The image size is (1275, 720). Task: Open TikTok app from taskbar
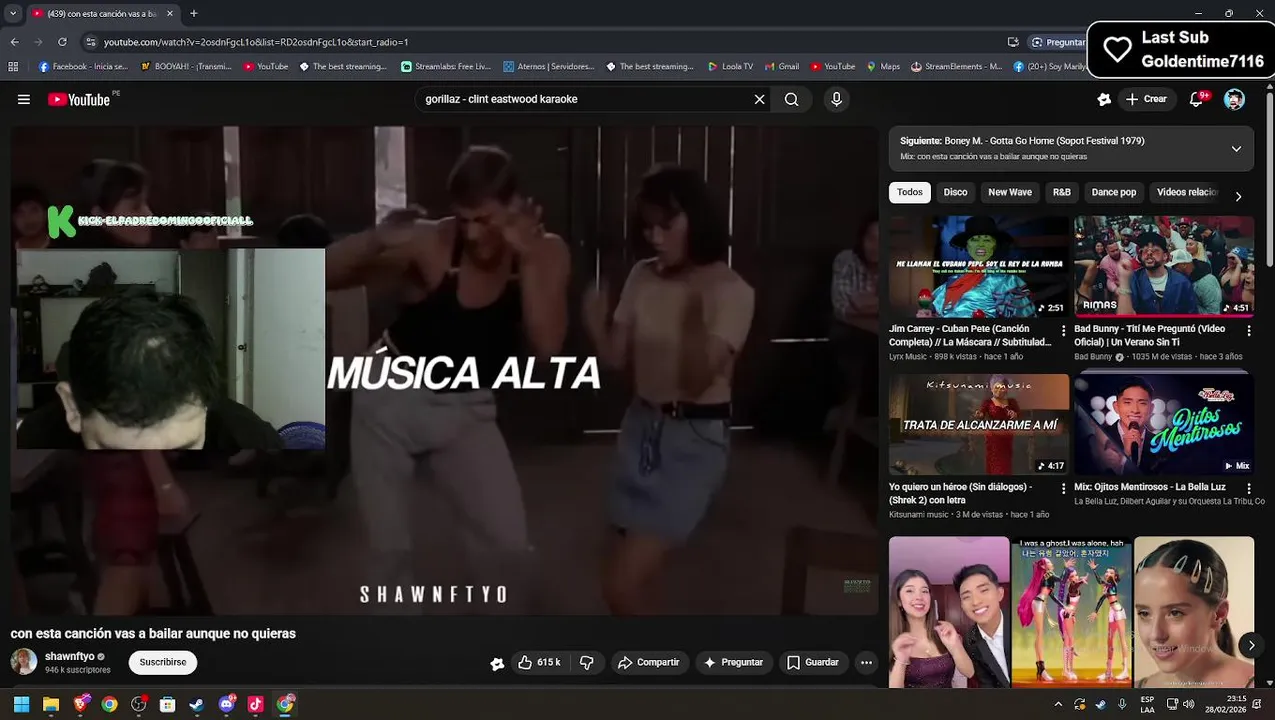coord(255,704)
